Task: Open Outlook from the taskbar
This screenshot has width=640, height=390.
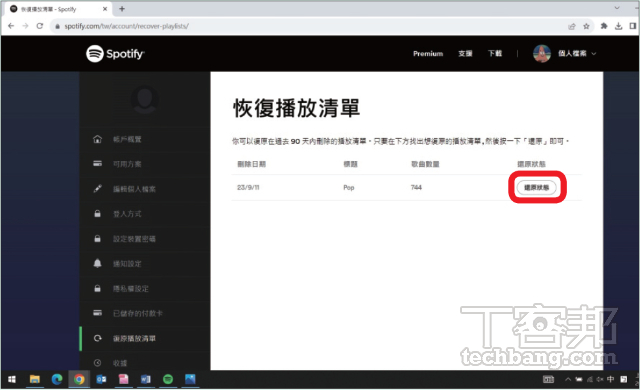Action: point(101,379)
